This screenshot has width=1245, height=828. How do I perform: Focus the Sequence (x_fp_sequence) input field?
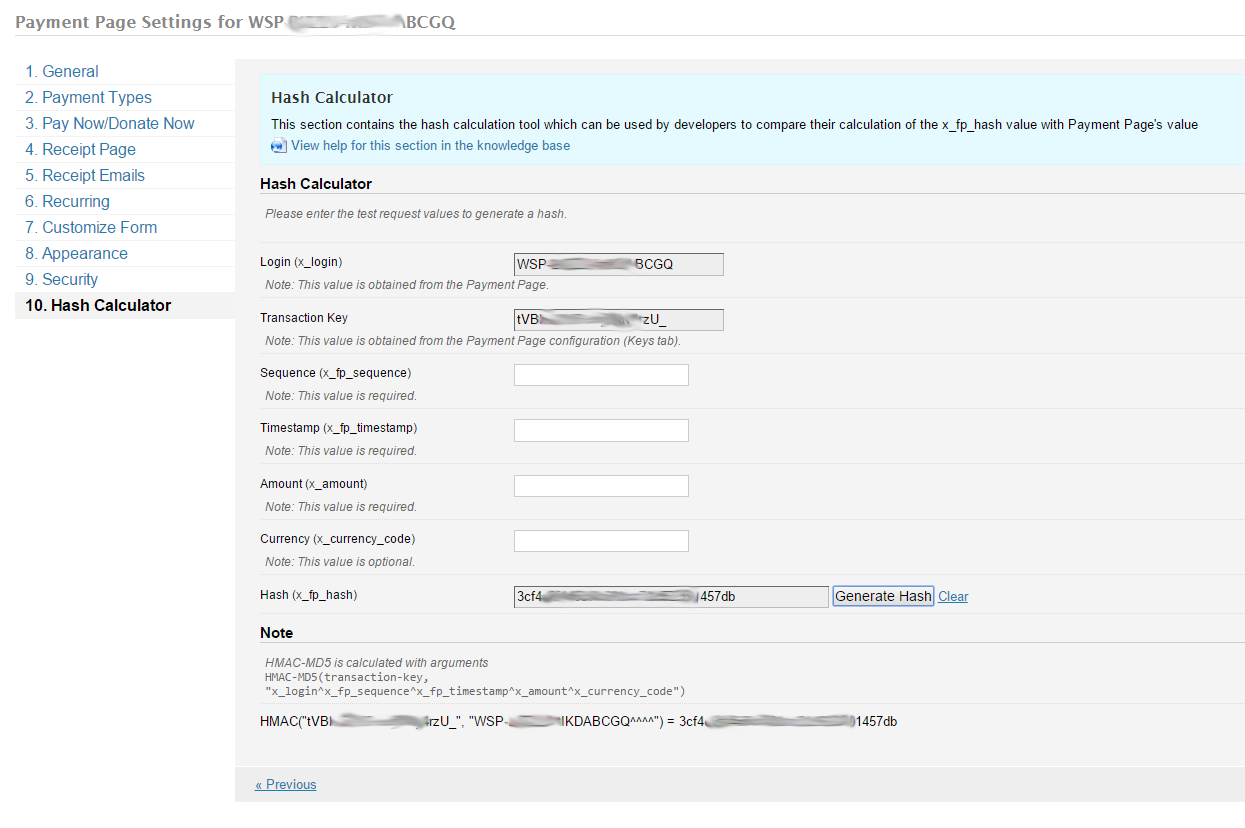pos(601,375)
